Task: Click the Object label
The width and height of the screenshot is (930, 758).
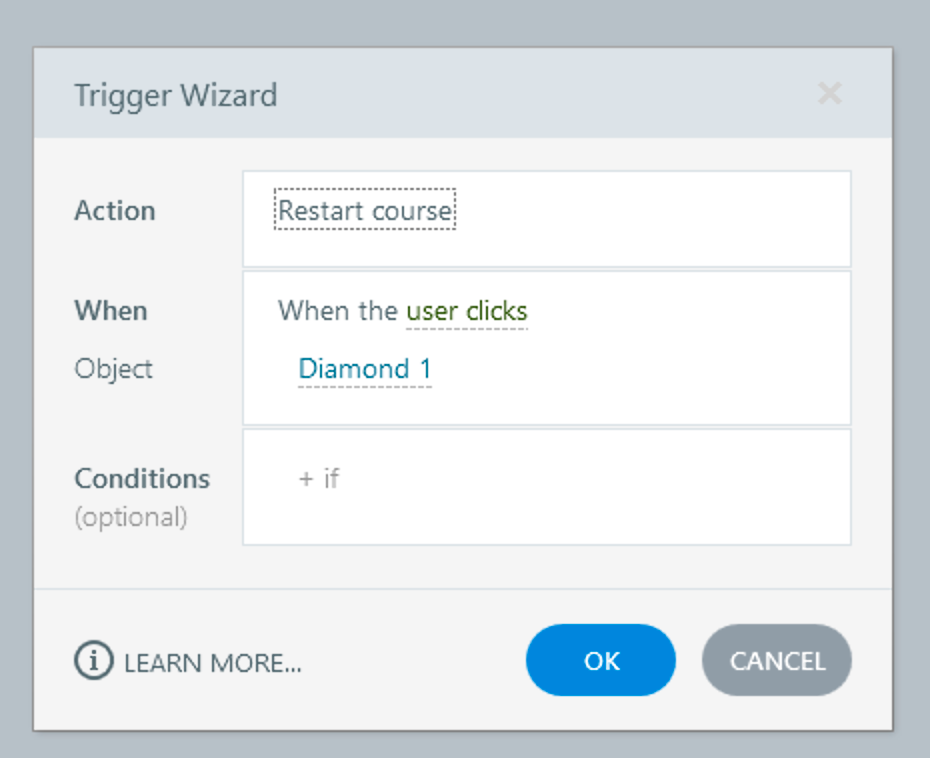Action: (114, 369)
